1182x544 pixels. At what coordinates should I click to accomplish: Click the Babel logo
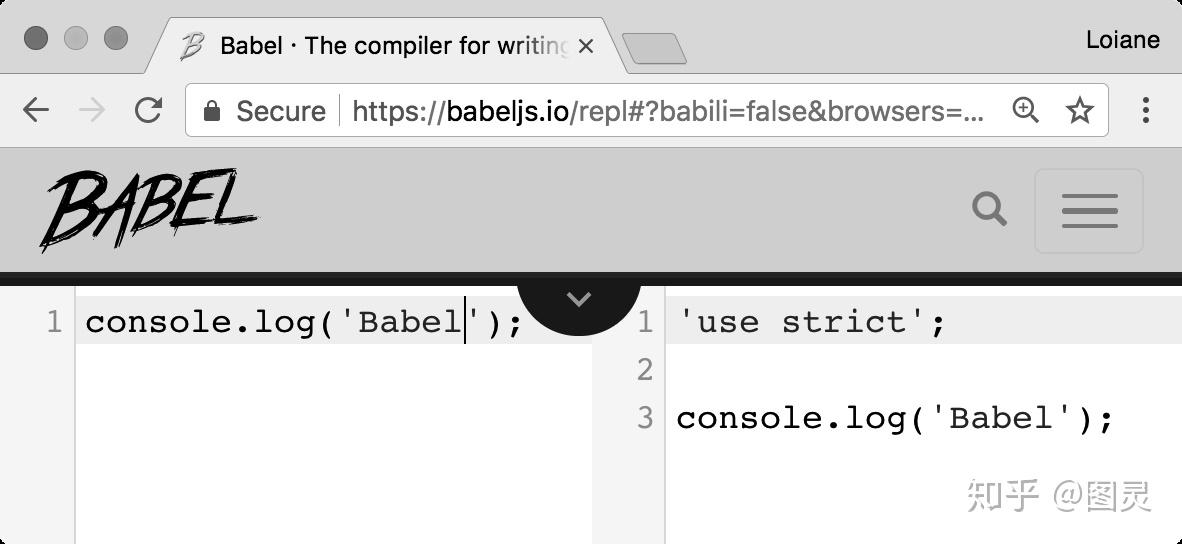point(148,210)
